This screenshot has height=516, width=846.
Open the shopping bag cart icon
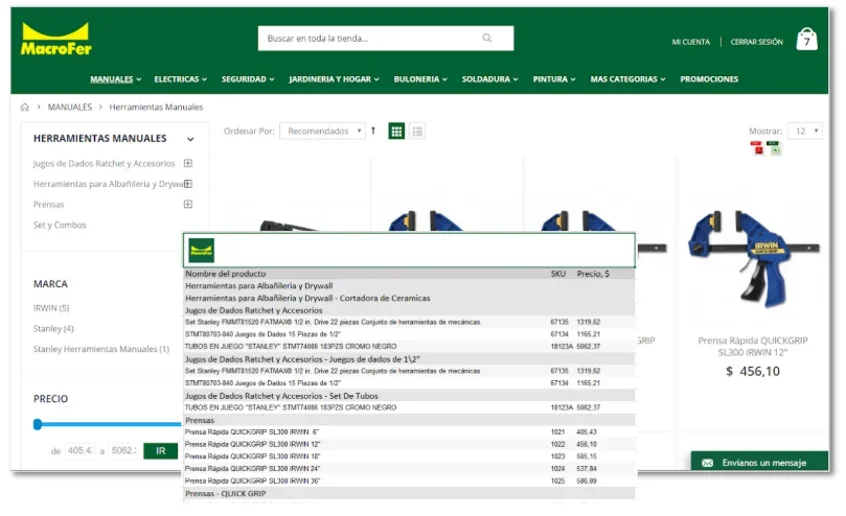[x=807, y=39]
